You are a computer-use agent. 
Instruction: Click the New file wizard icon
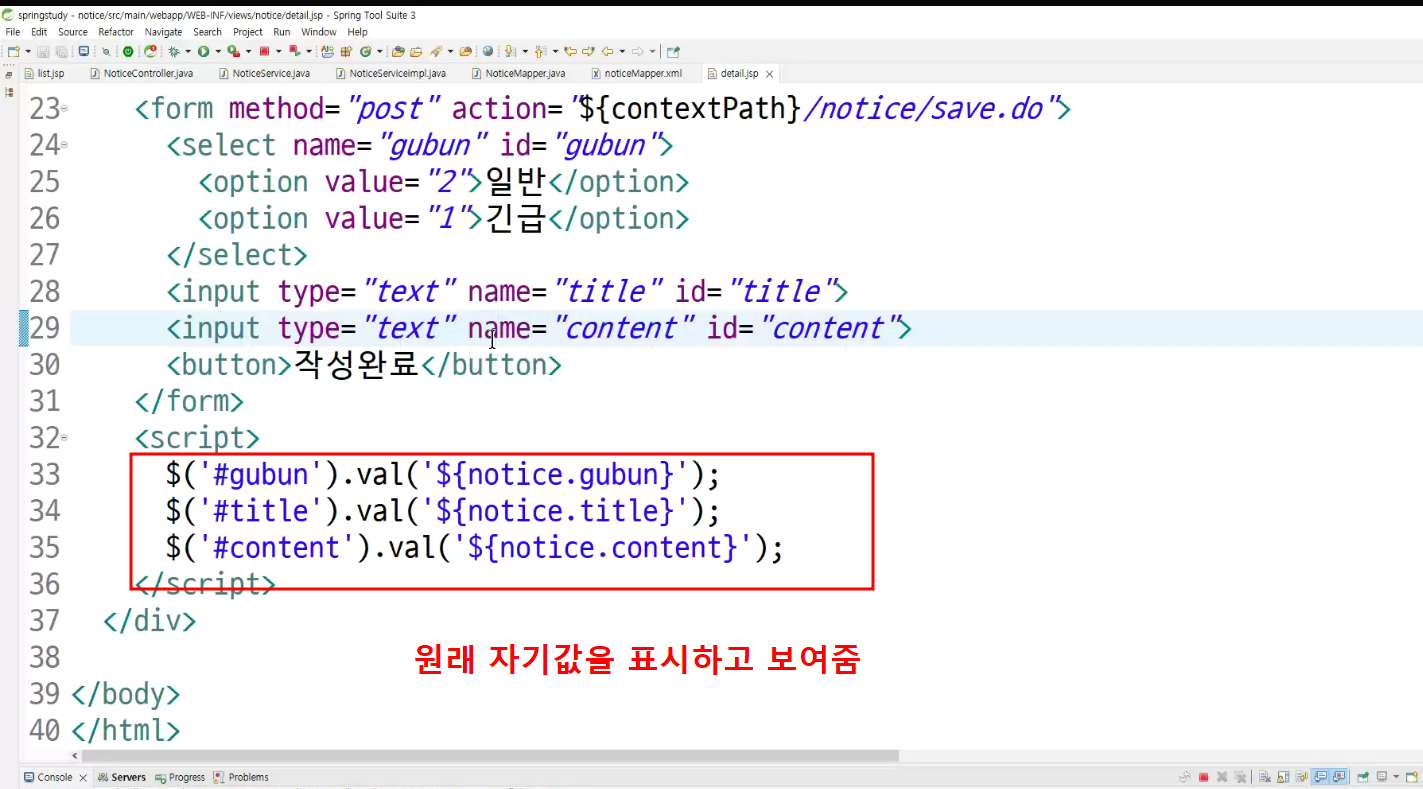point(13,51)
